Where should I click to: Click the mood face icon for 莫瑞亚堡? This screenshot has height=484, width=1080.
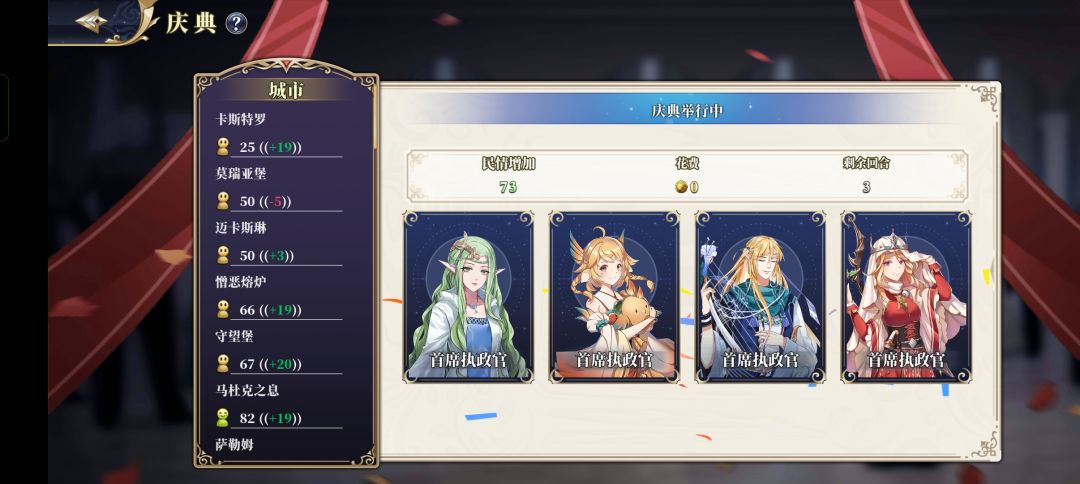pyautogui.click(x=222, y=201)
